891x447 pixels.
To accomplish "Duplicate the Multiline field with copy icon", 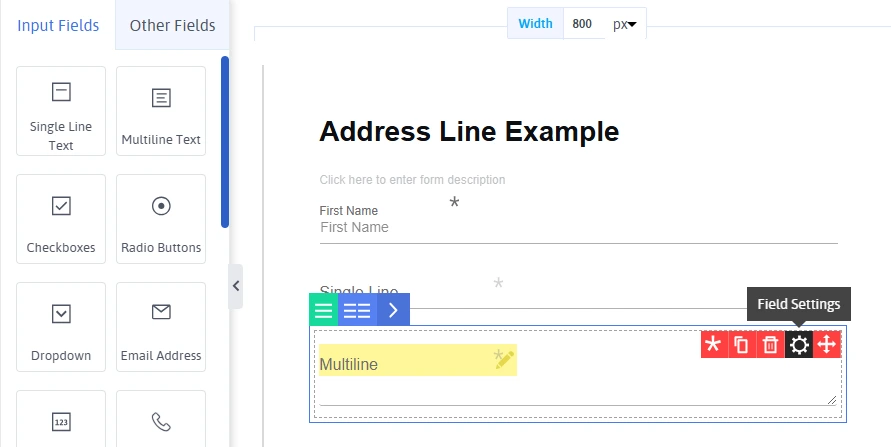I will (x=741, y=345).
